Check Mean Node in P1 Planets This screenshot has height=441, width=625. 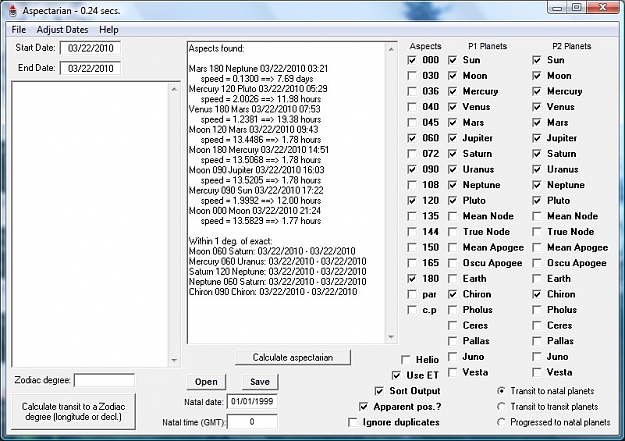[x=452, y=217]
